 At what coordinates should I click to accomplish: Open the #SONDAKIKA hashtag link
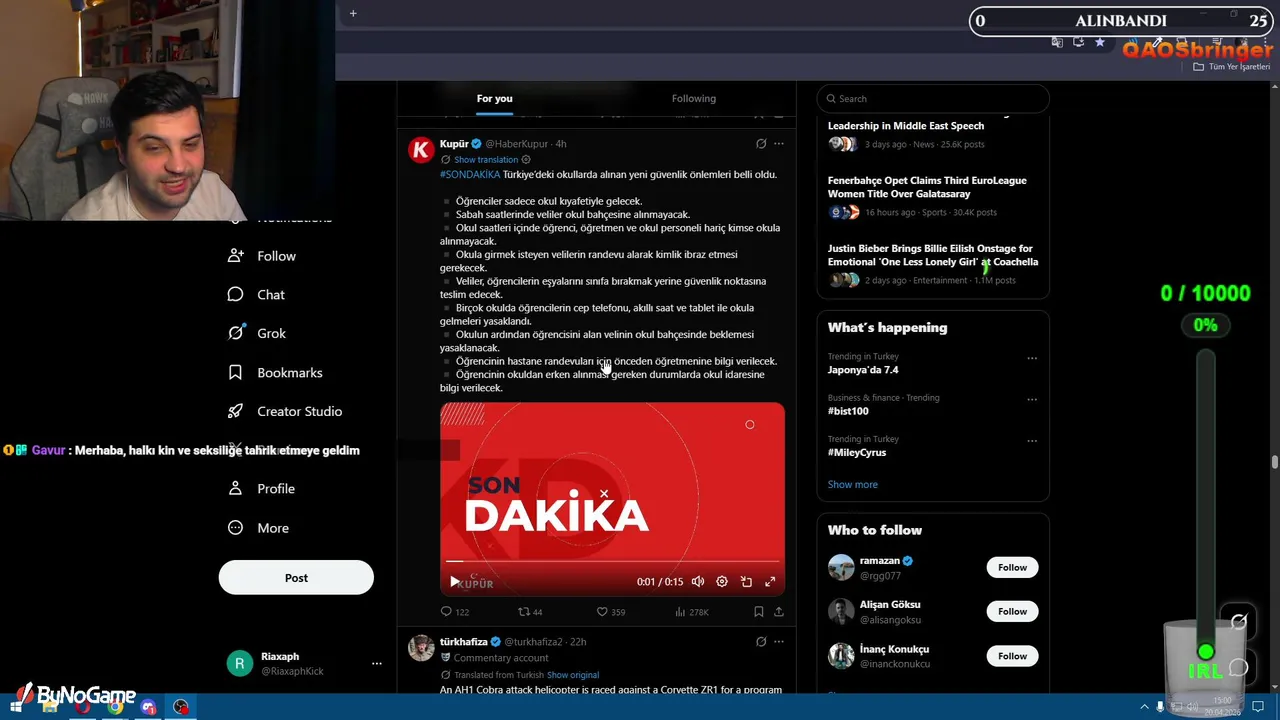coord(470,175)
